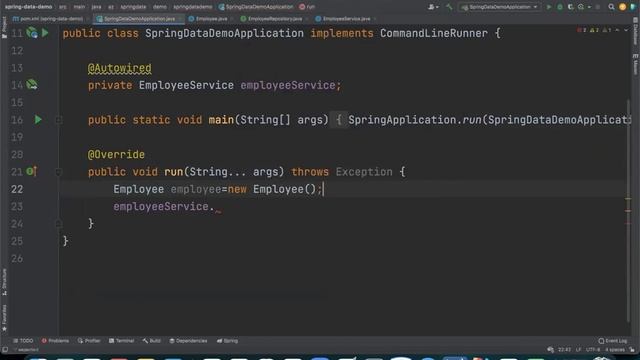Click the lock read-only icon in status bar
Screen dimensions: 640x360
tap(632, 350)
